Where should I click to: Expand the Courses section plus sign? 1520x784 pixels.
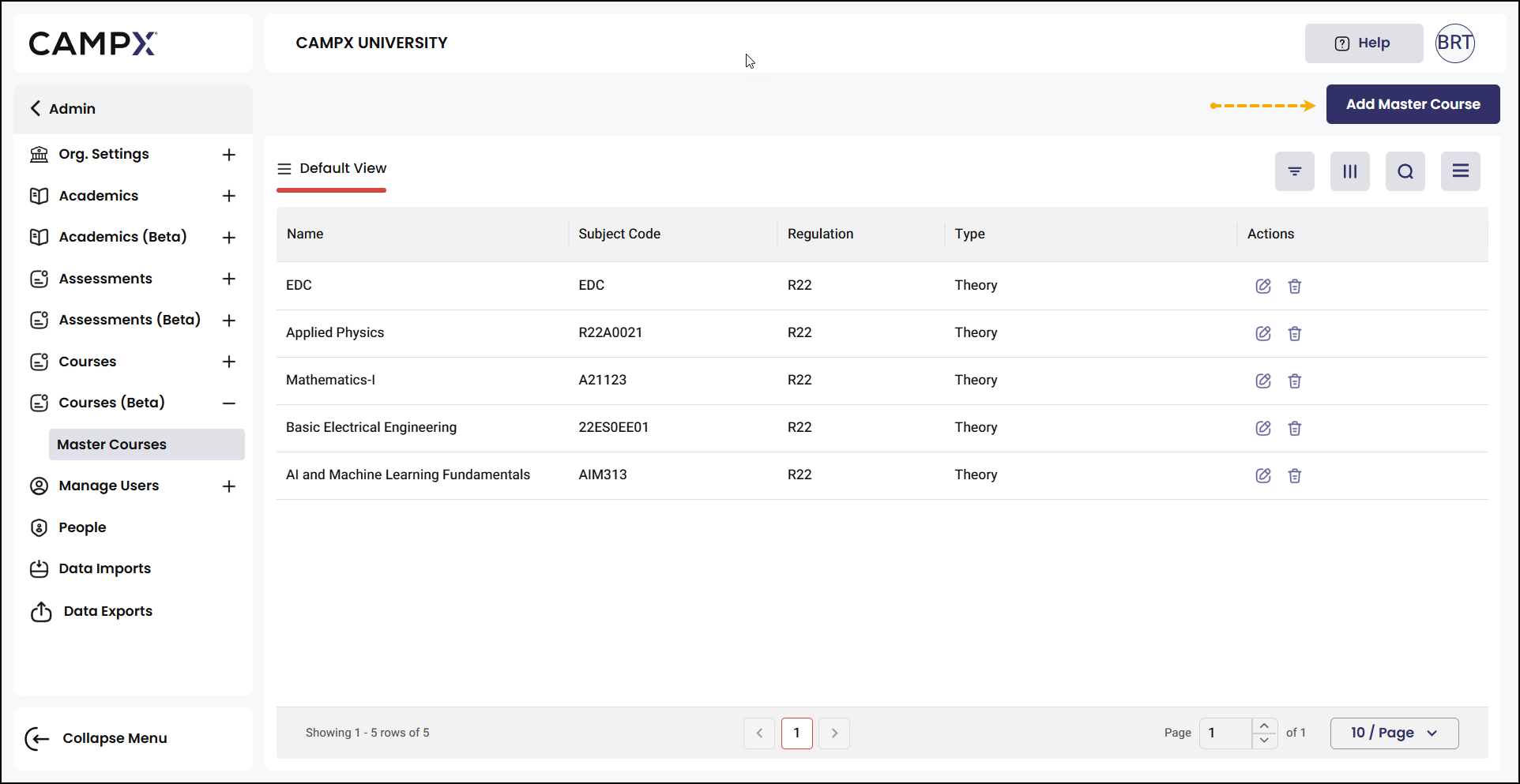(229, 362)
